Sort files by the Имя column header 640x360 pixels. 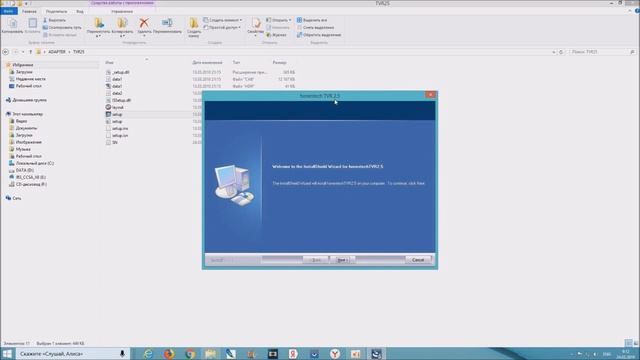tap(109, 62)
